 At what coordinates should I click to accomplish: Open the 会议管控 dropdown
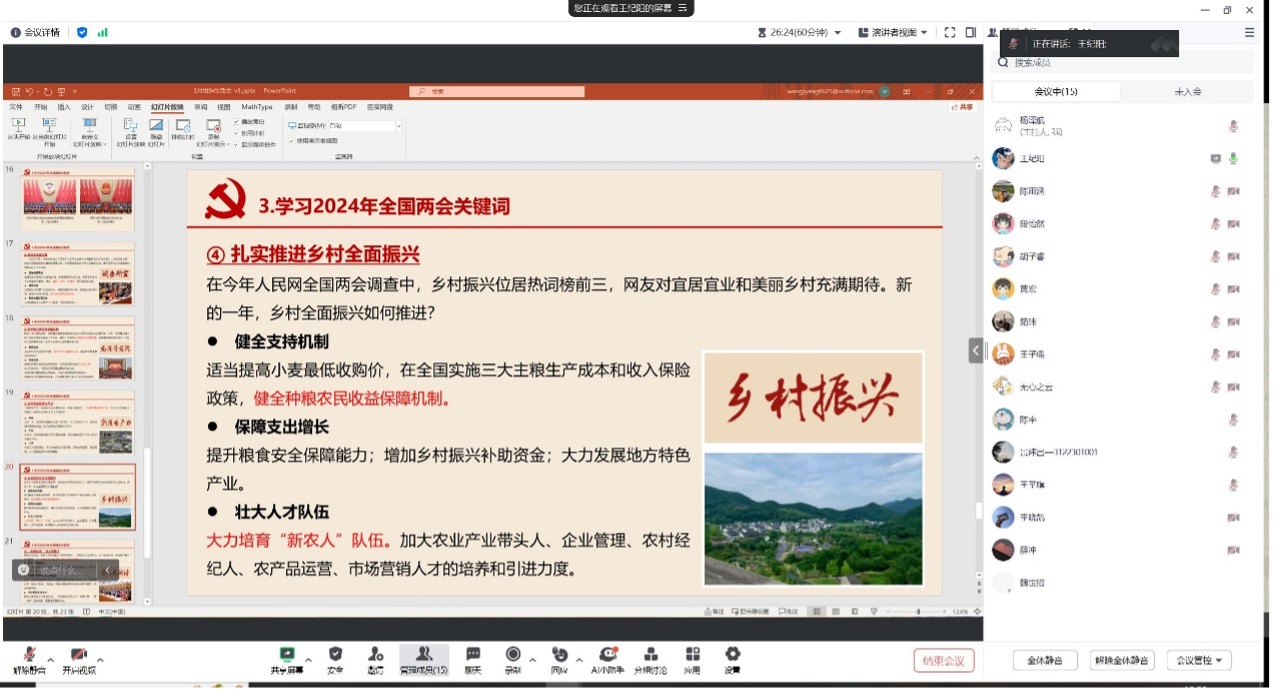(x=1202, y=661)
